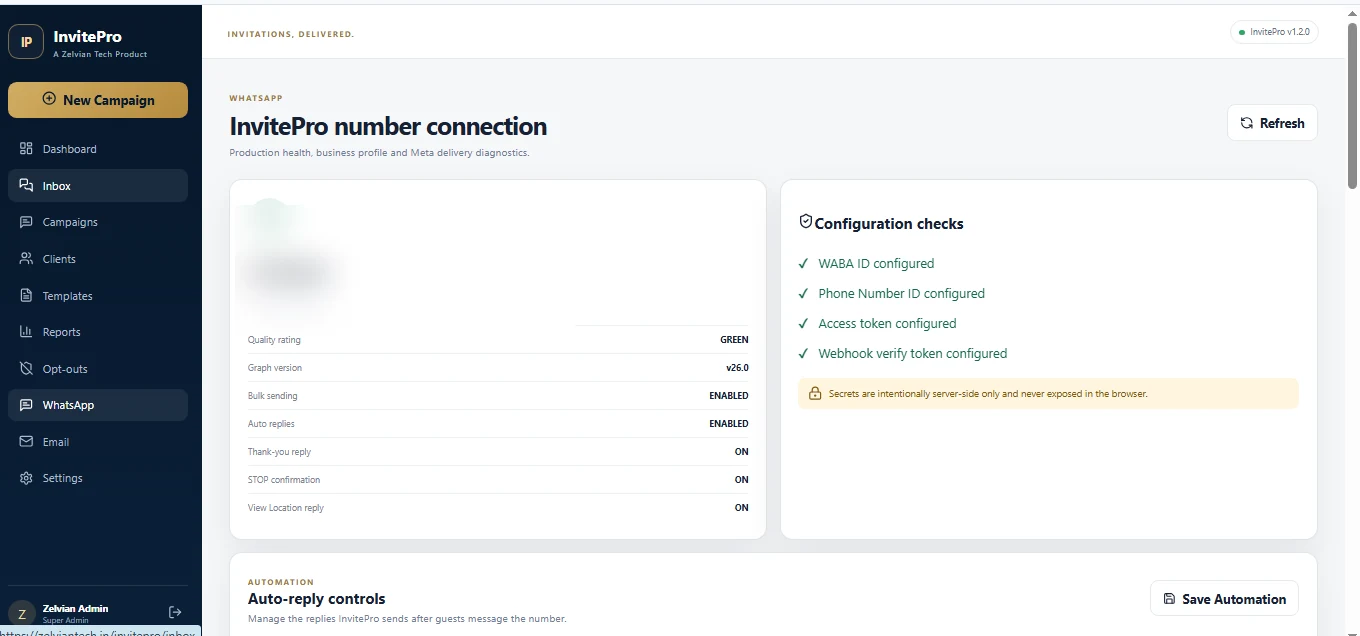This screenshot has height=636, width=1360.
Task: Go to Settings
Action: point(98,478)
